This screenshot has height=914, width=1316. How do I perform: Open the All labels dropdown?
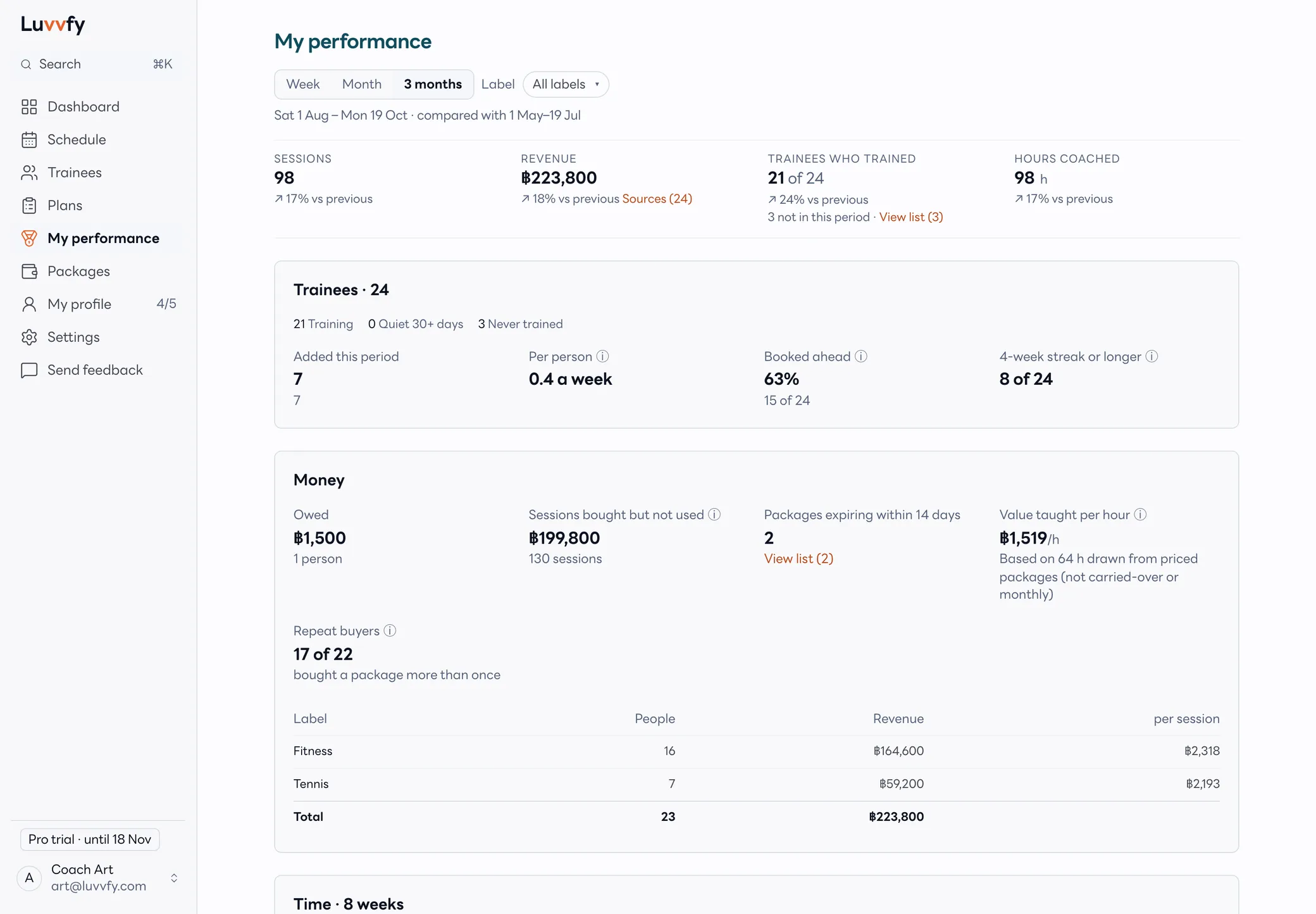[566, 84]
